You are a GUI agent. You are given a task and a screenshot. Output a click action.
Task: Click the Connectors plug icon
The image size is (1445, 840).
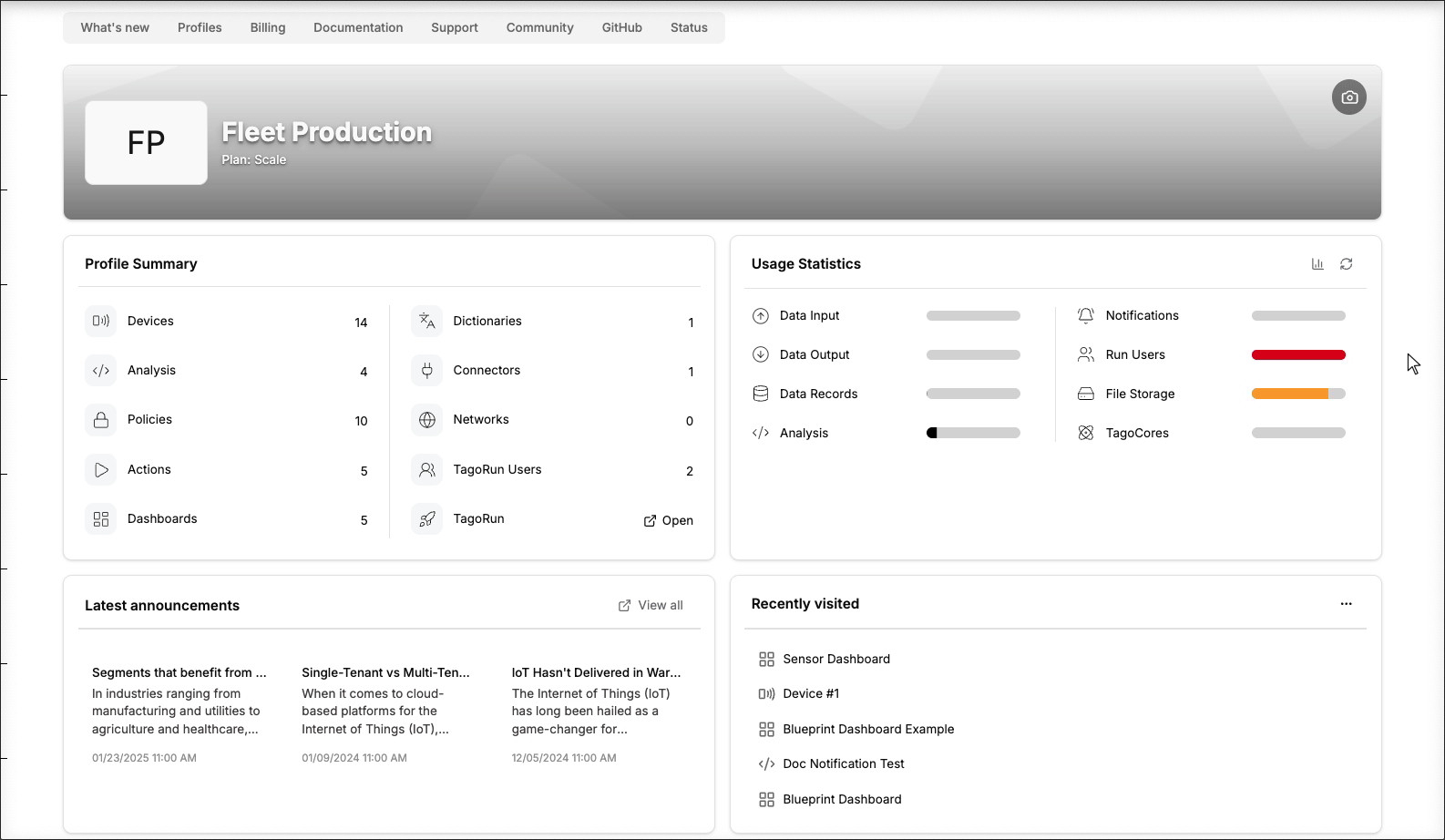426,371
